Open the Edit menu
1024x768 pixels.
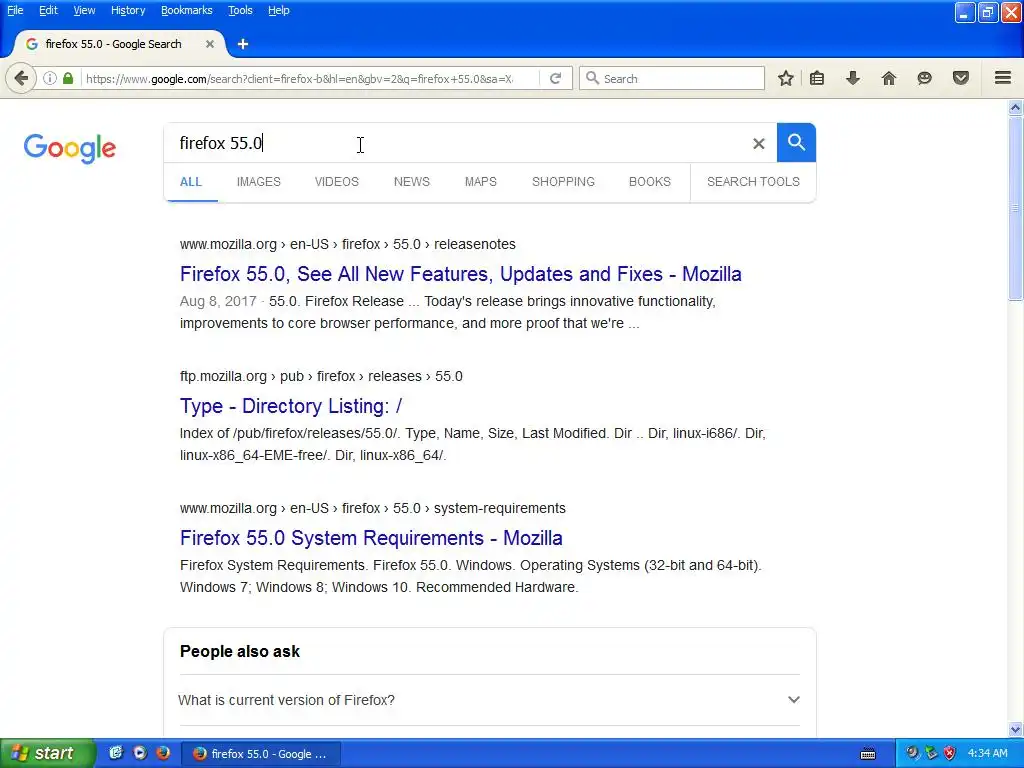[x=48, y=10]
